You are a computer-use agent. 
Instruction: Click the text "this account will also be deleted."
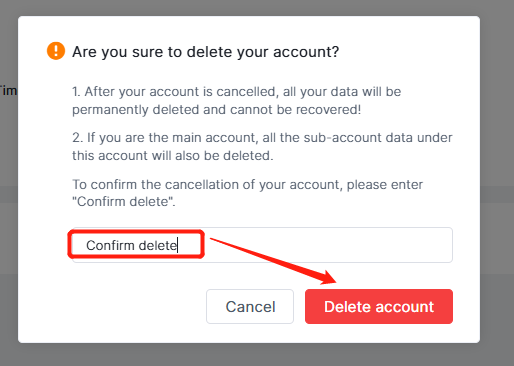pyautogui.click(x=173, y=156)
